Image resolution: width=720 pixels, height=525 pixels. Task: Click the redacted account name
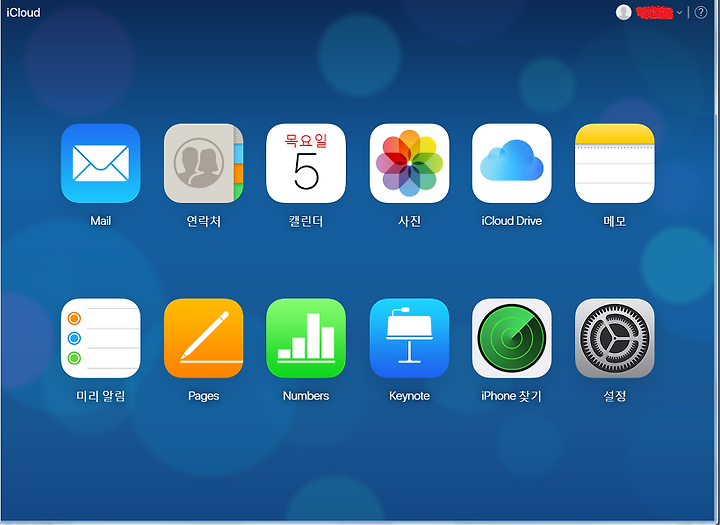pos(654,13)
